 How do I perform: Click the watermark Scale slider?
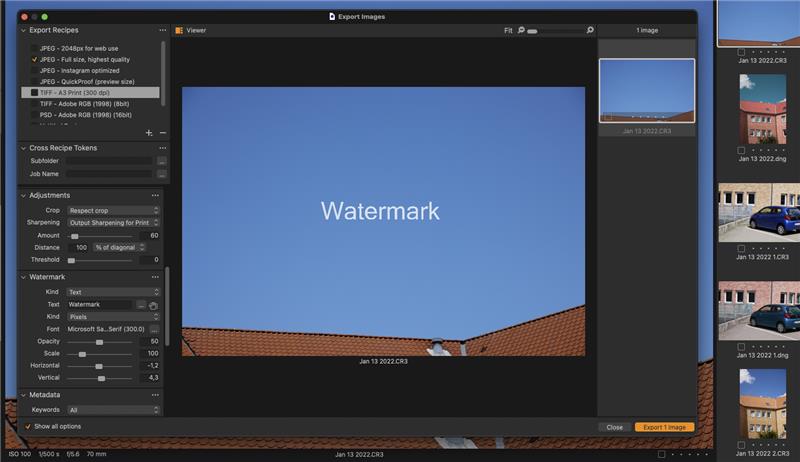99,354
